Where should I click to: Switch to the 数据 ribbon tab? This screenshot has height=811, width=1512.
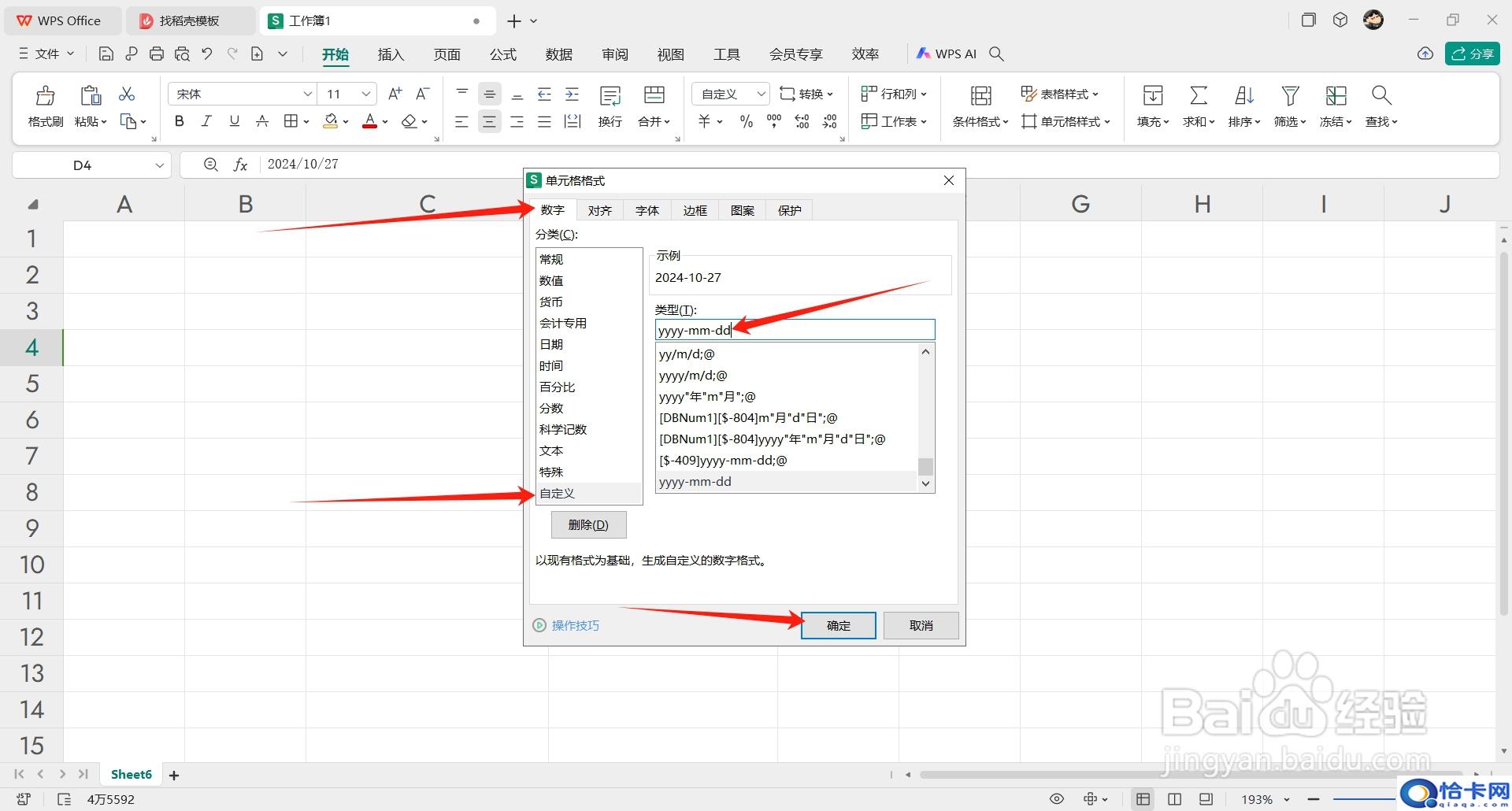click(558, 54)
